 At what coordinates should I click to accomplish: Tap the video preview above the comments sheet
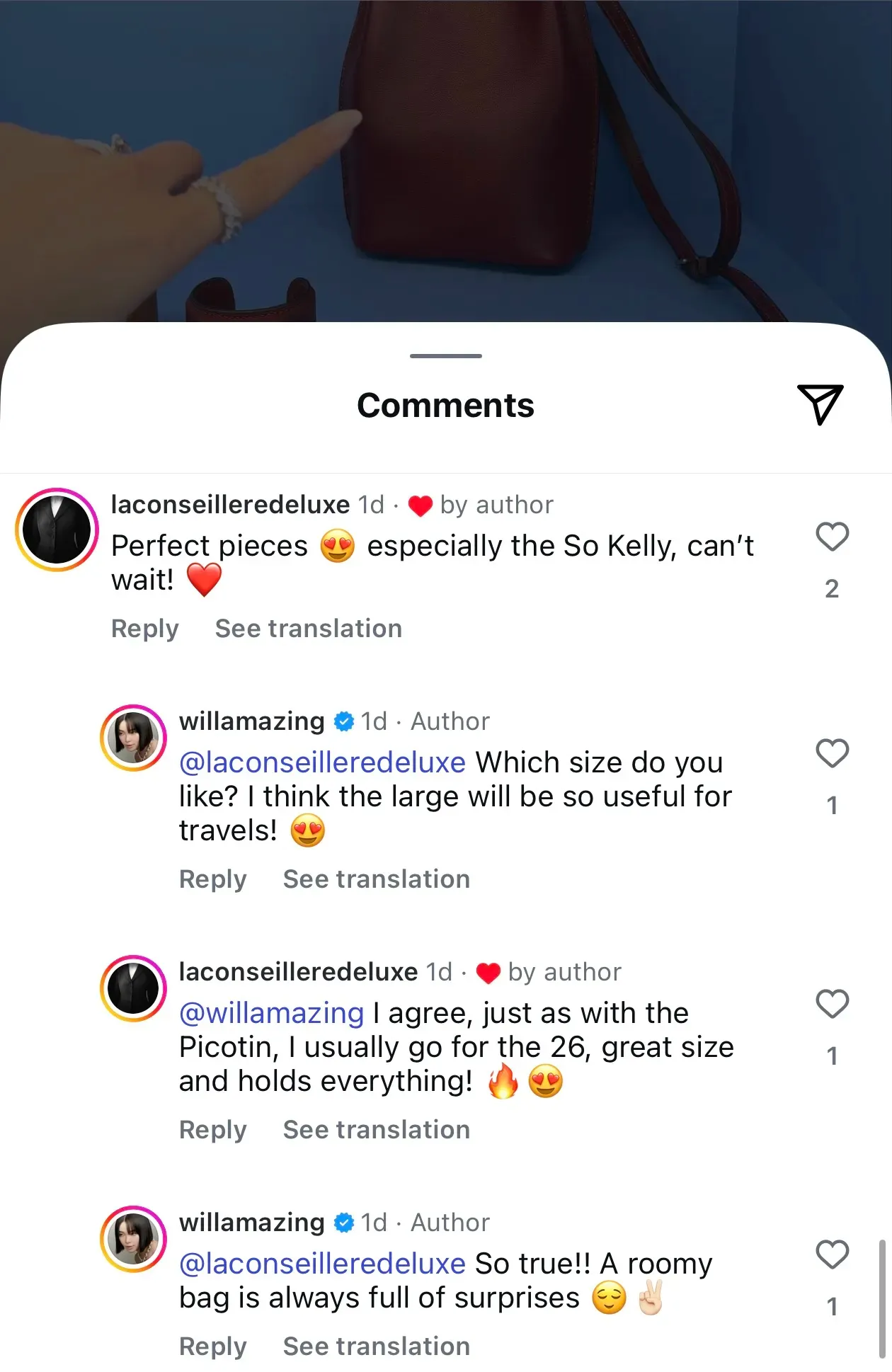pyautogui.click(x=446, y=156)
